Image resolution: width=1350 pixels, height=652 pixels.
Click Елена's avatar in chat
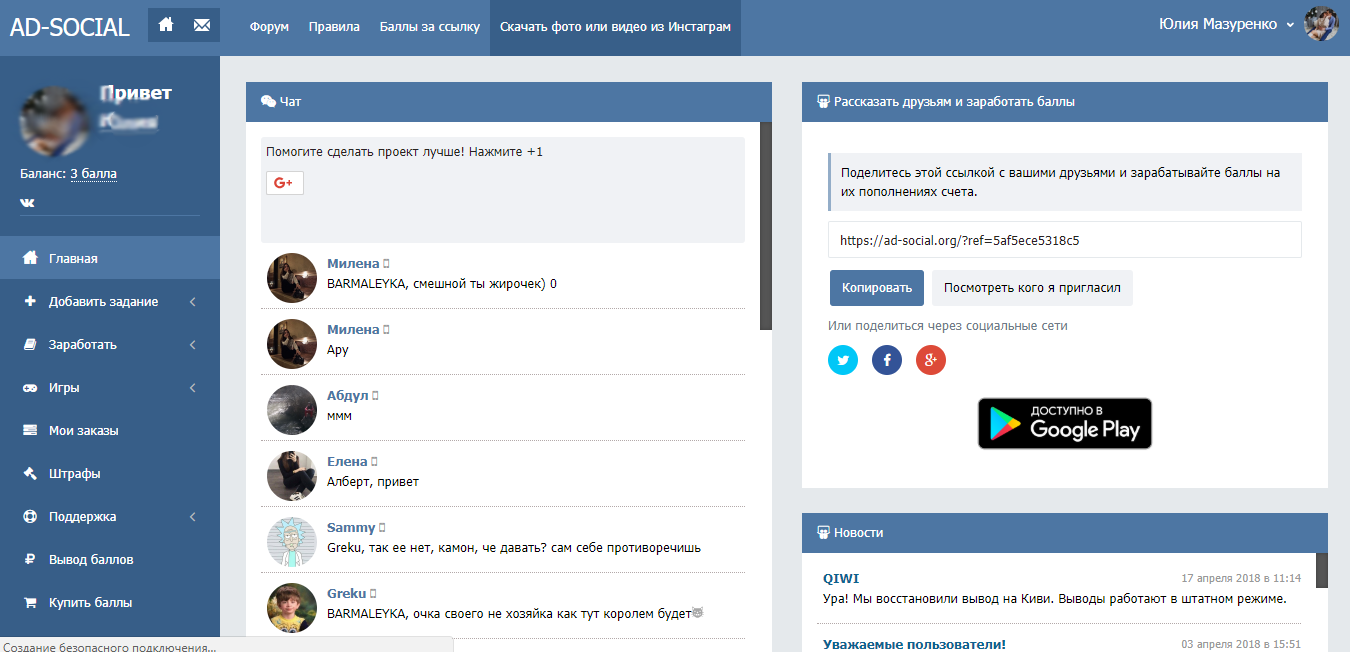292,476
